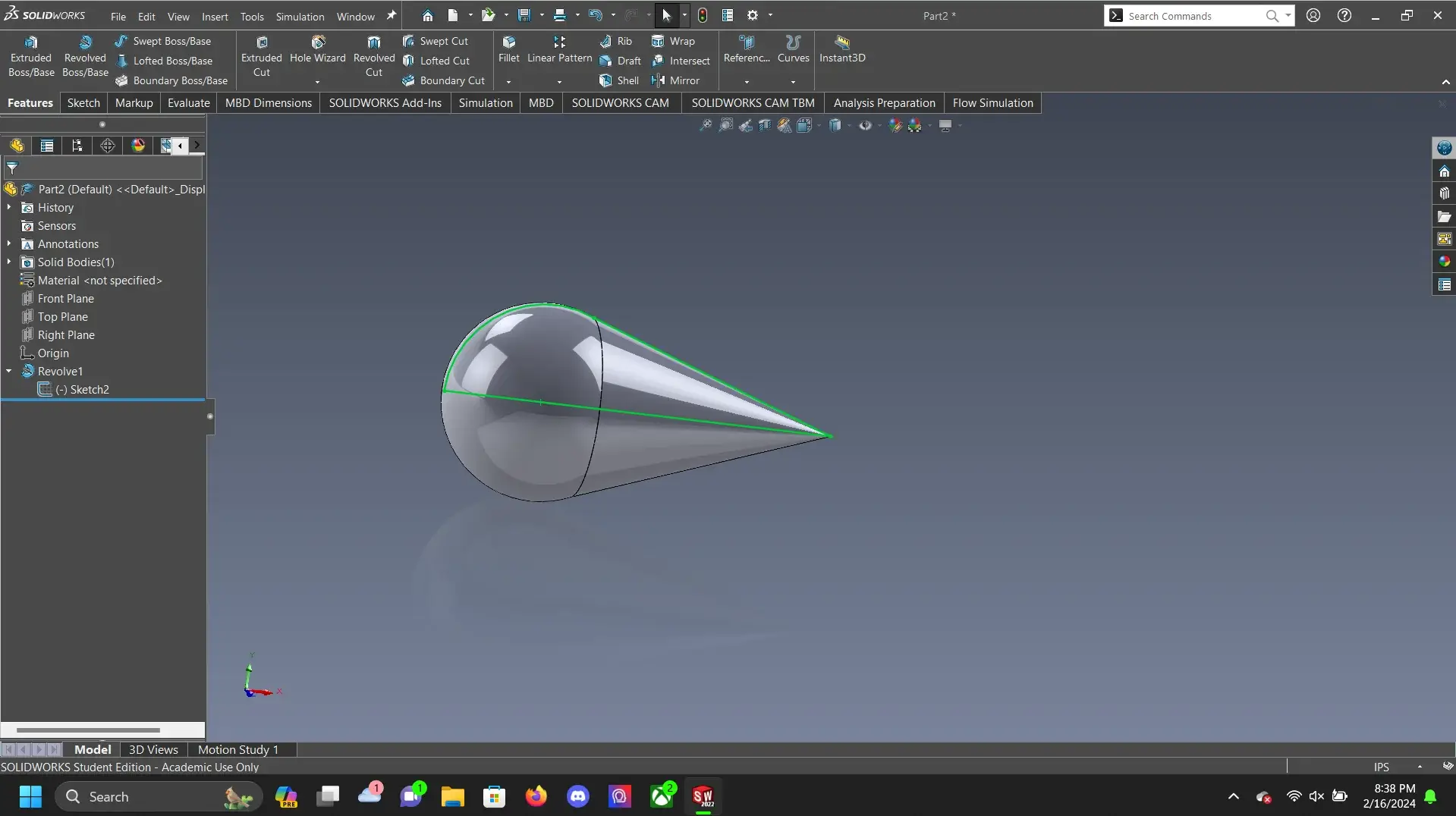Click the Zoom to Fit icon
The image size is (1456, 816).
[706, 125]
